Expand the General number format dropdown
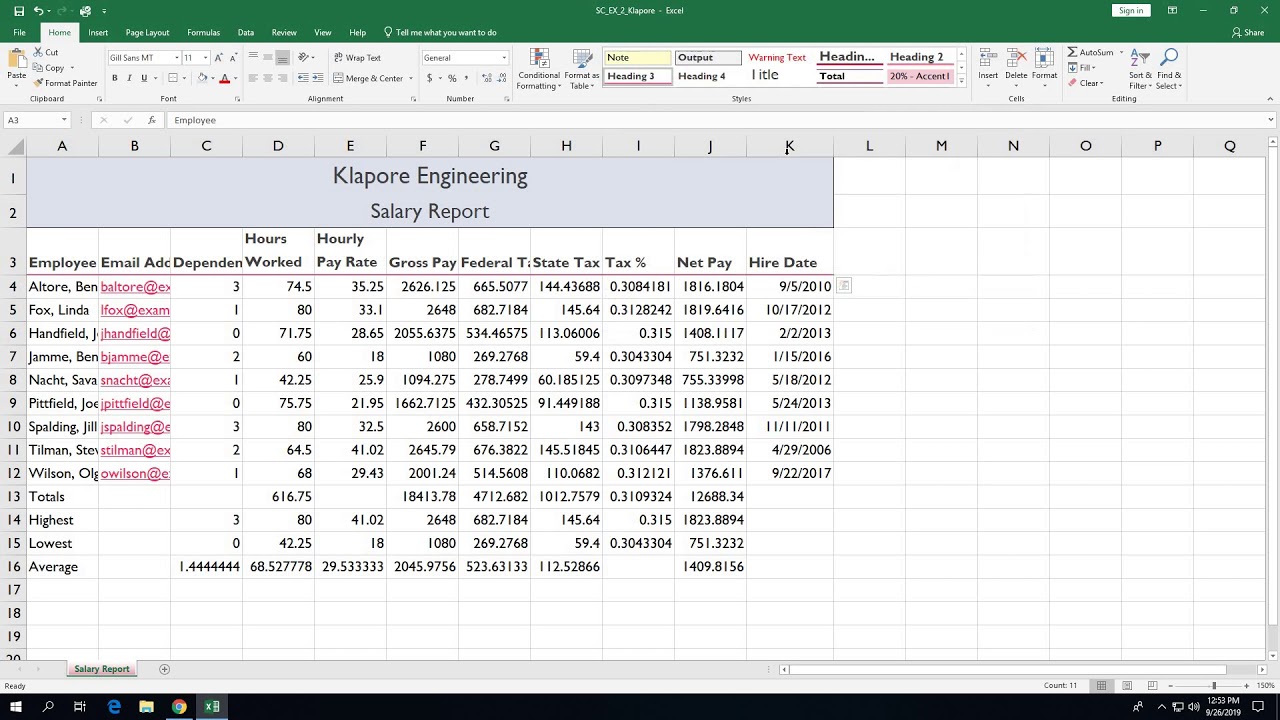 504,58
